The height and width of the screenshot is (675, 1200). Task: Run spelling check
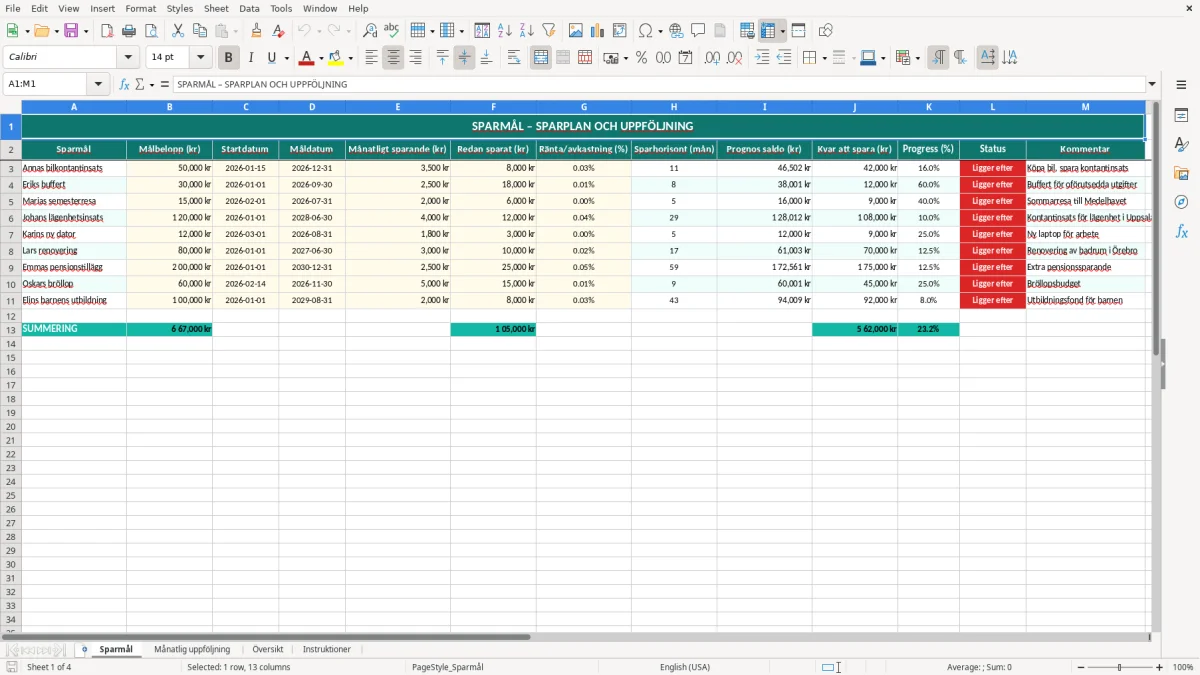pos(392,31)
